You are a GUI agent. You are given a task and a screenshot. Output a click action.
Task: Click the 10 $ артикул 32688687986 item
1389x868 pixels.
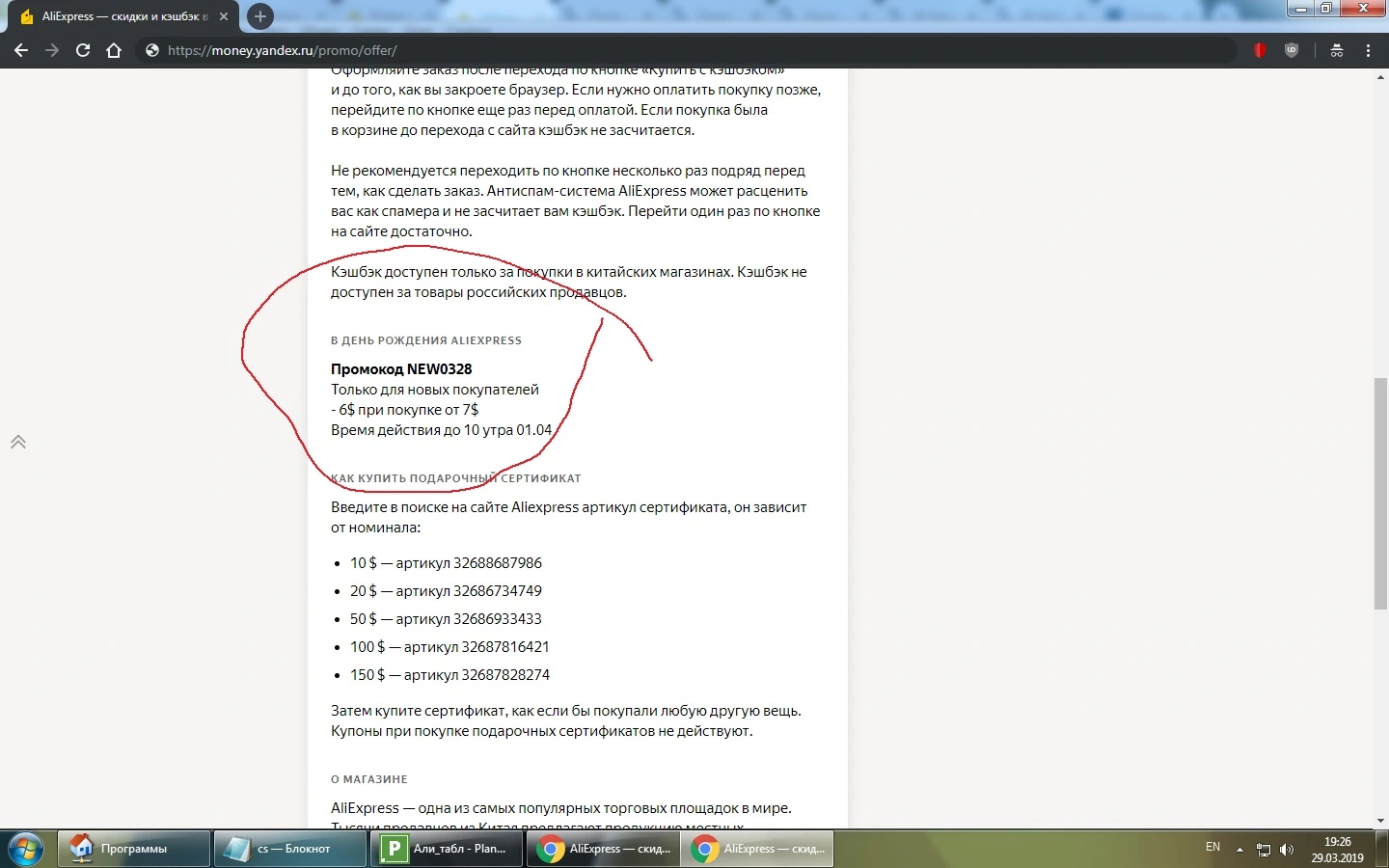click(x=446, y=563)
